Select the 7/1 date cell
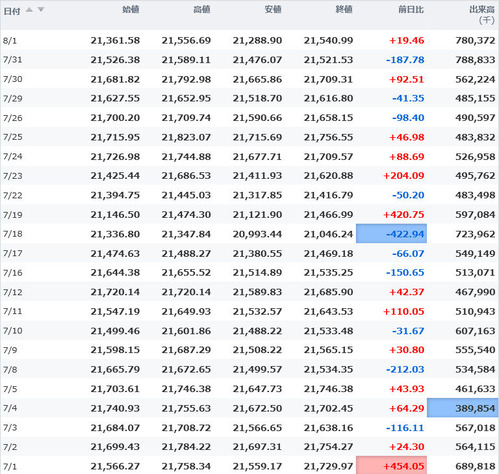This screenshot has height=474, width=499. tap(10, 466)
